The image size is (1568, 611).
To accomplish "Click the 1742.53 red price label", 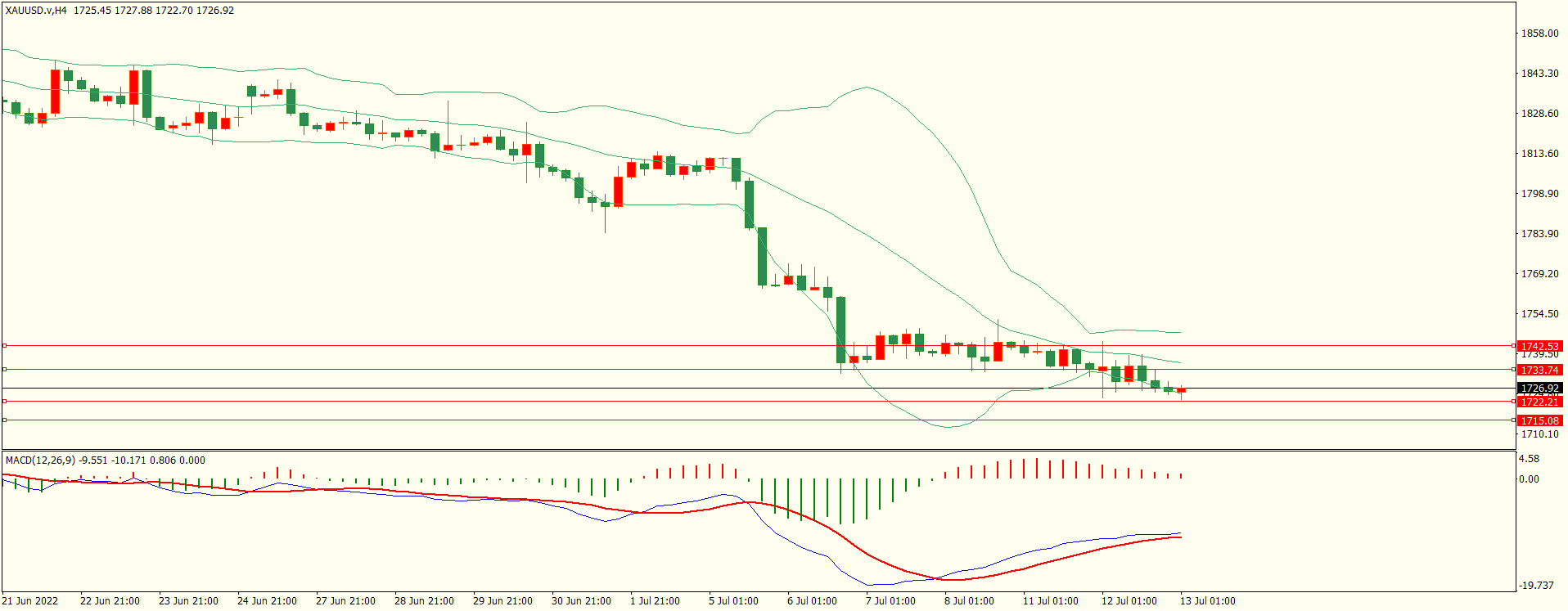I will click(1539, 346).
